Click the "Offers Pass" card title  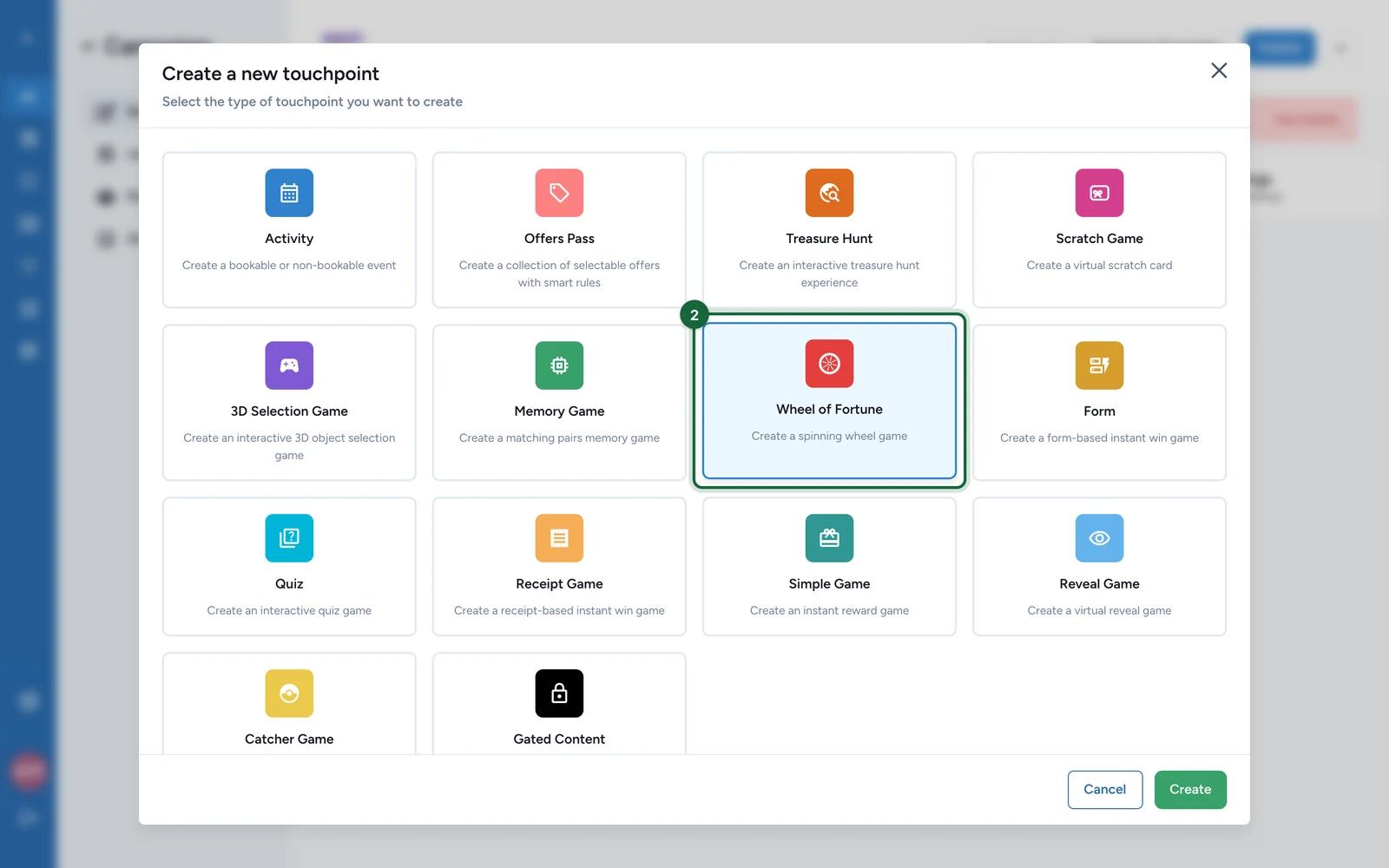[559, 239]
